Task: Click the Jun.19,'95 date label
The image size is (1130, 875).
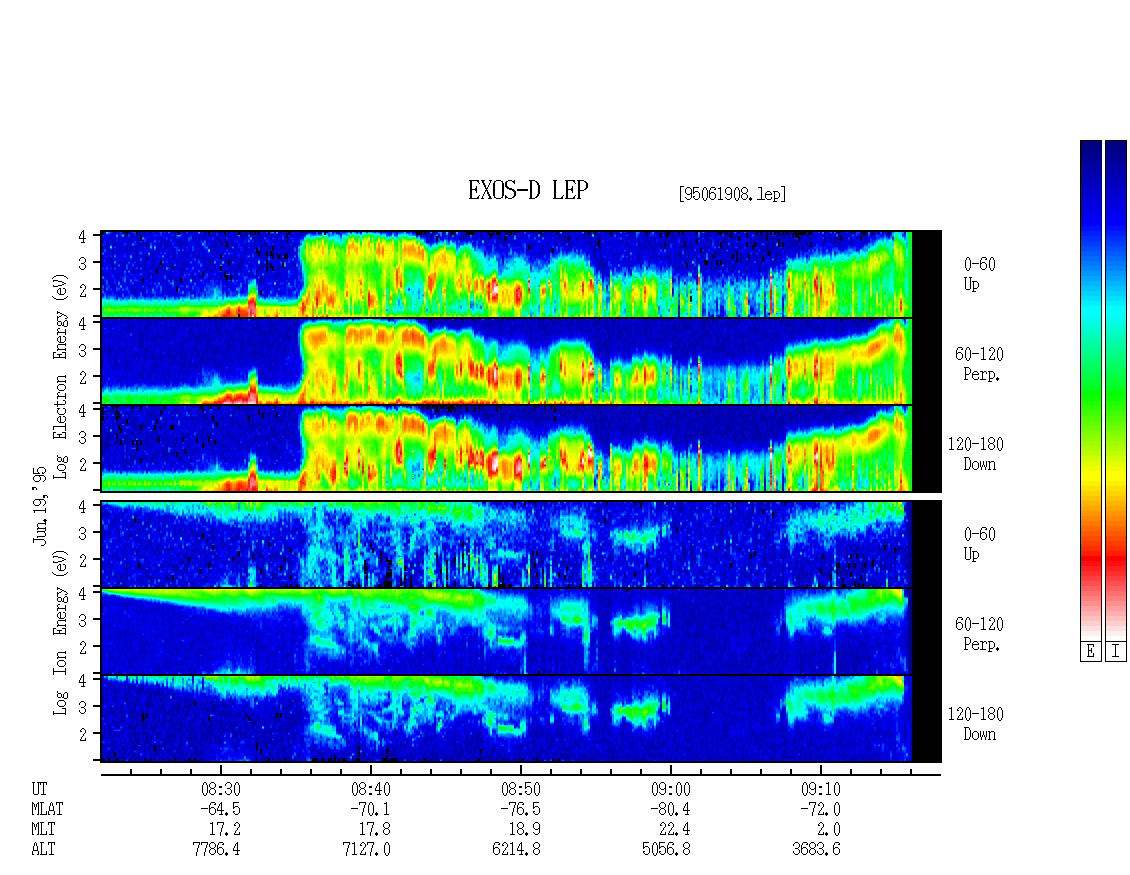Action: point(40,505)
